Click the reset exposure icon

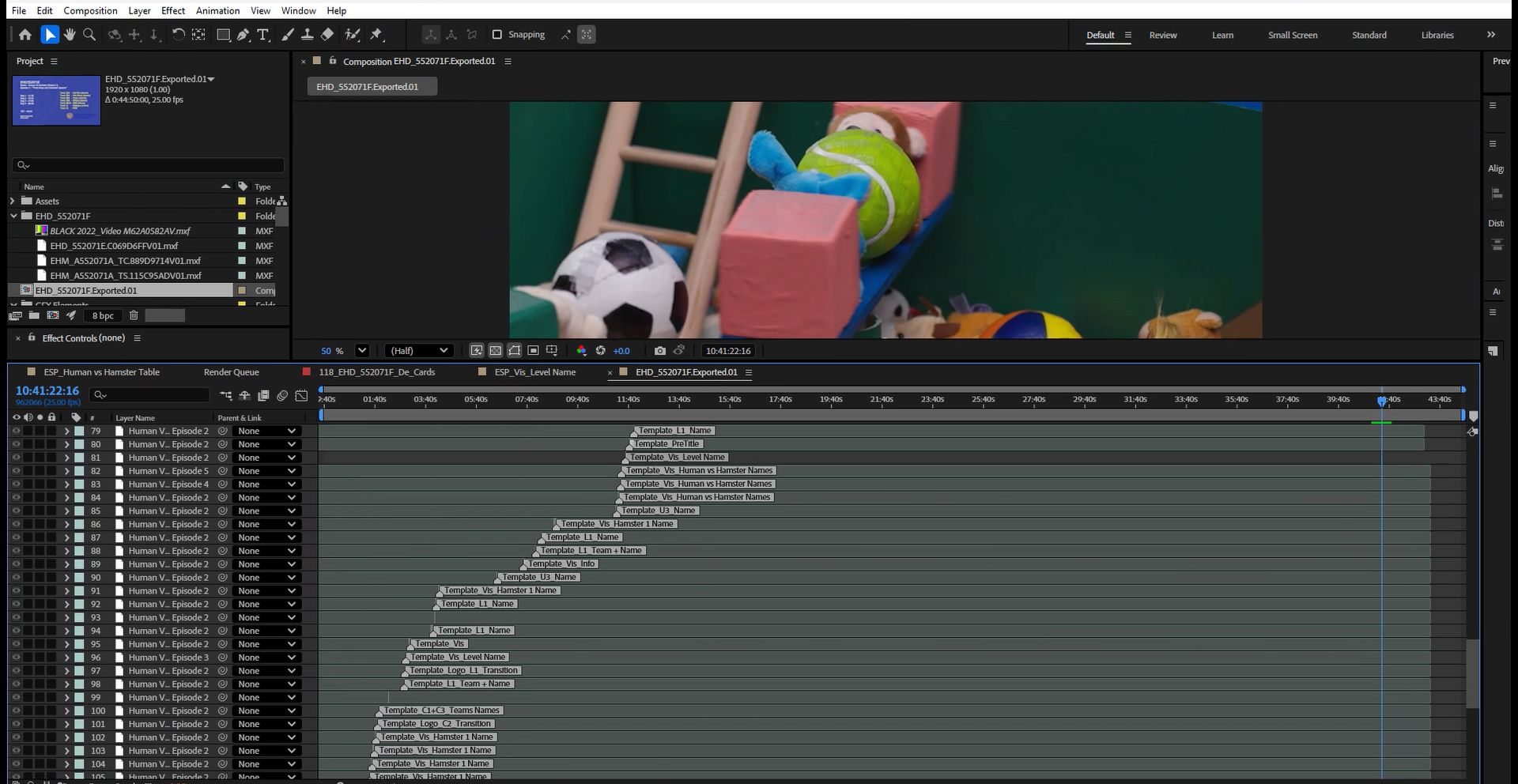(600, 351)
